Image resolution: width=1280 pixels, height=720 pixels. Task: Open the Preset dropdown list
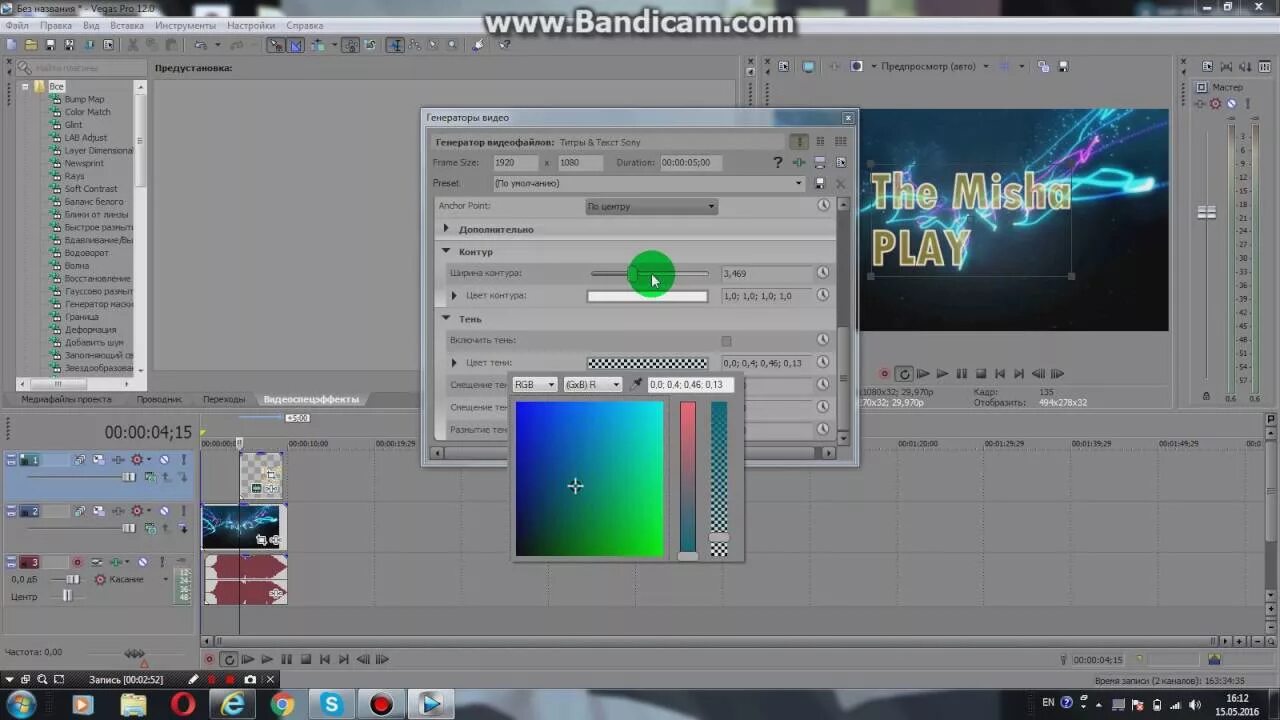coord(798,184)
